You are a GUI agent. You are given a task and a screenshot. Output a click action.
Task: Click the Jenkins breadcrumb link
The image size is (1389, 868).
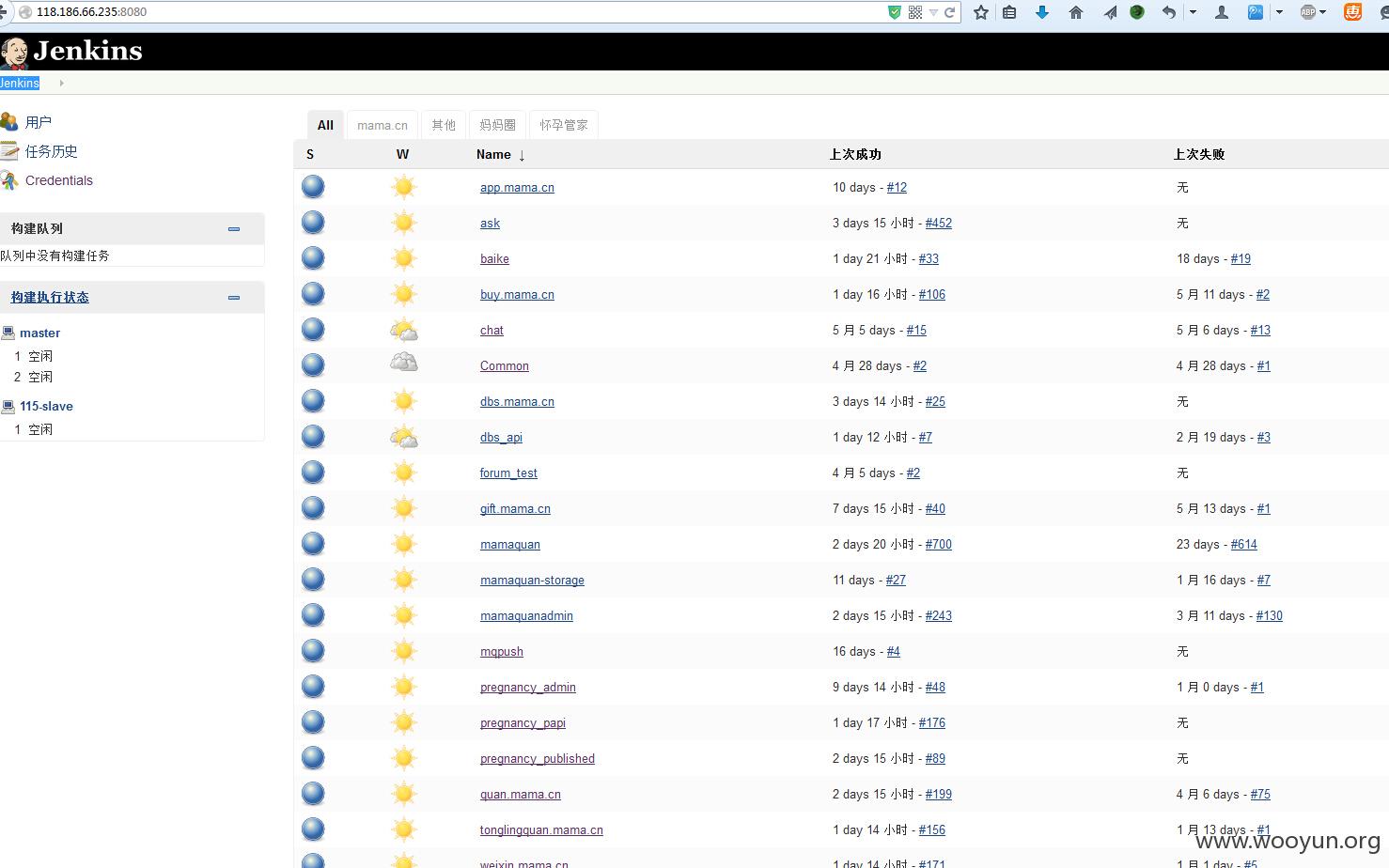[x=20, y=83]
